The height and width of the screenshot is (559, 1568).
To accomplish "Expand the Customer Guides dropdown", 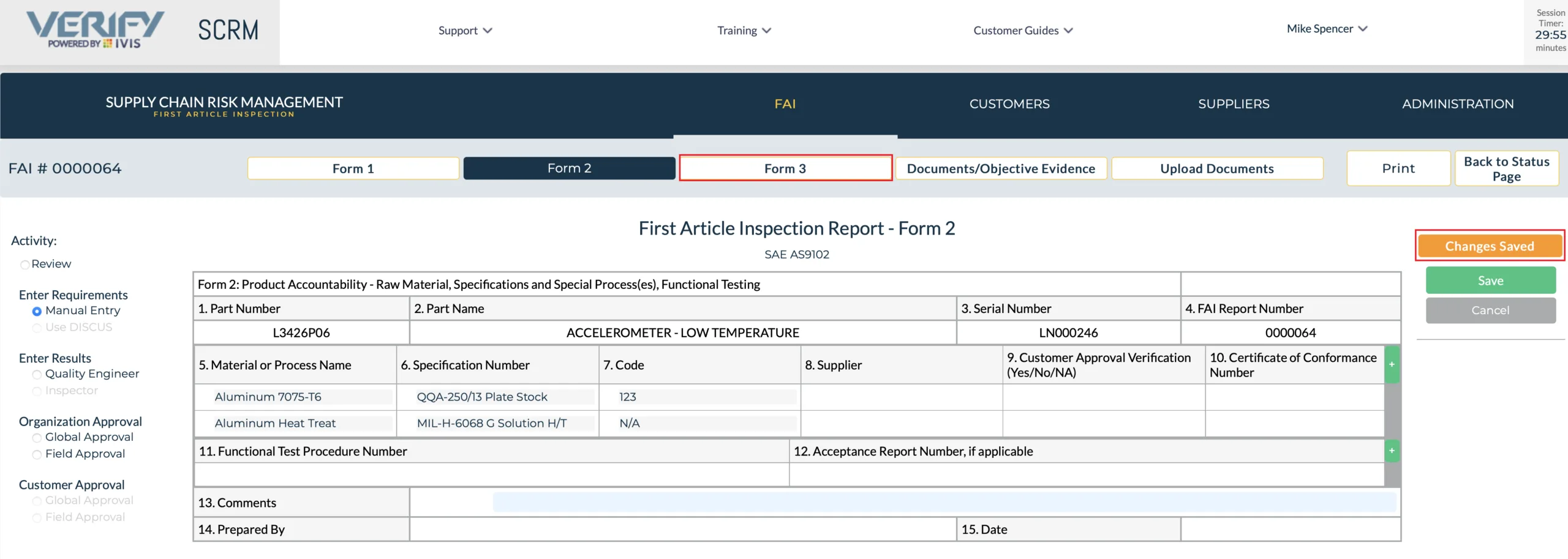I will pos(1023,31).
